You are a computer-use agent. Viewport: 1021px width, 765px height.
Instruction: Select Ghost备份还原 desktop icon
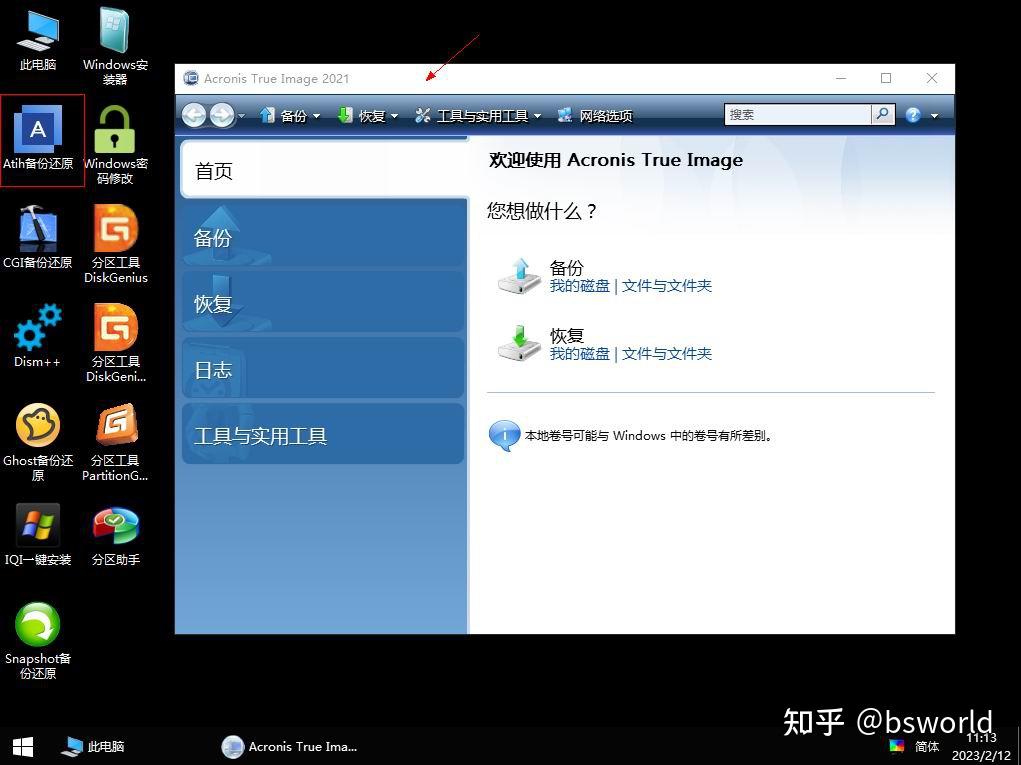(38, 441)
